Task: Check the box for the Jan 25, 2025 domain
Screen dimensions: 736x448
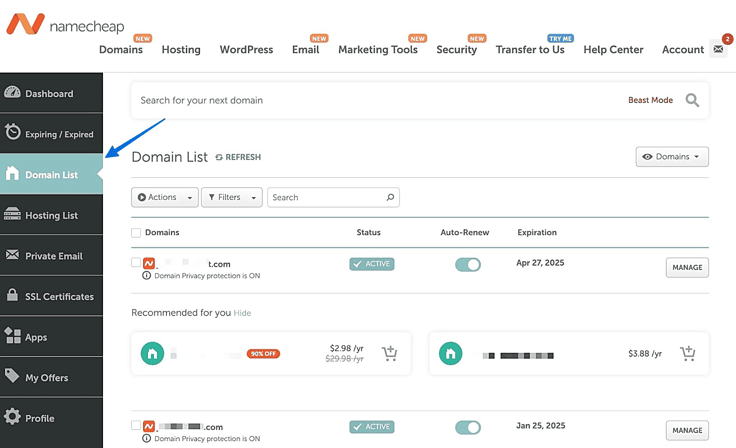Action: [136, 425]
